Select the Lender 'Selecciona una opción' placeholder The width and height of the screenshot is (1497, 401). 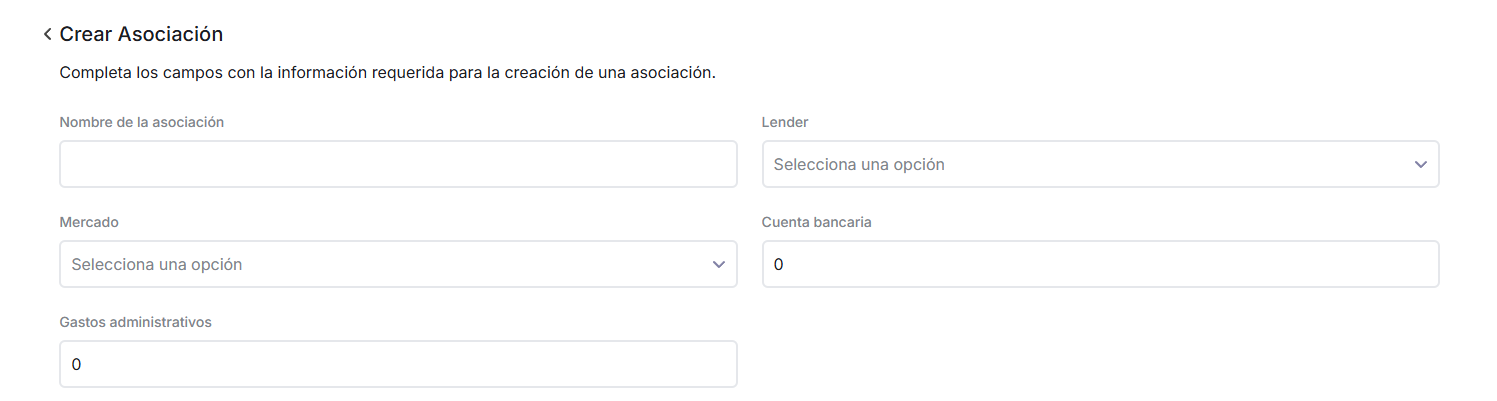pyautogui.click(x=859, y=164)
